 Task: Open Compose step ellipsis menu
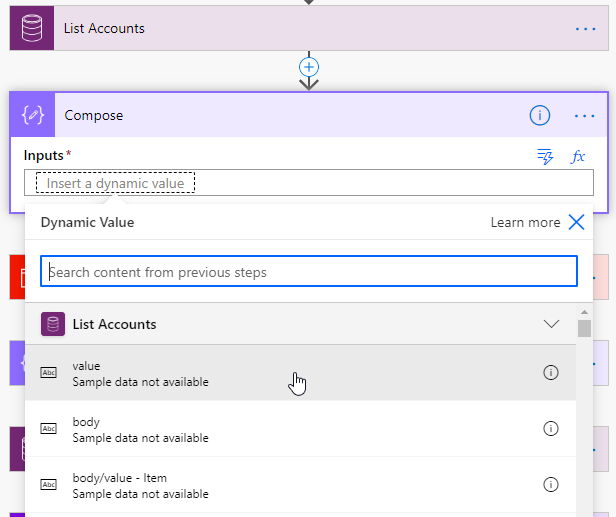point(585,116)
